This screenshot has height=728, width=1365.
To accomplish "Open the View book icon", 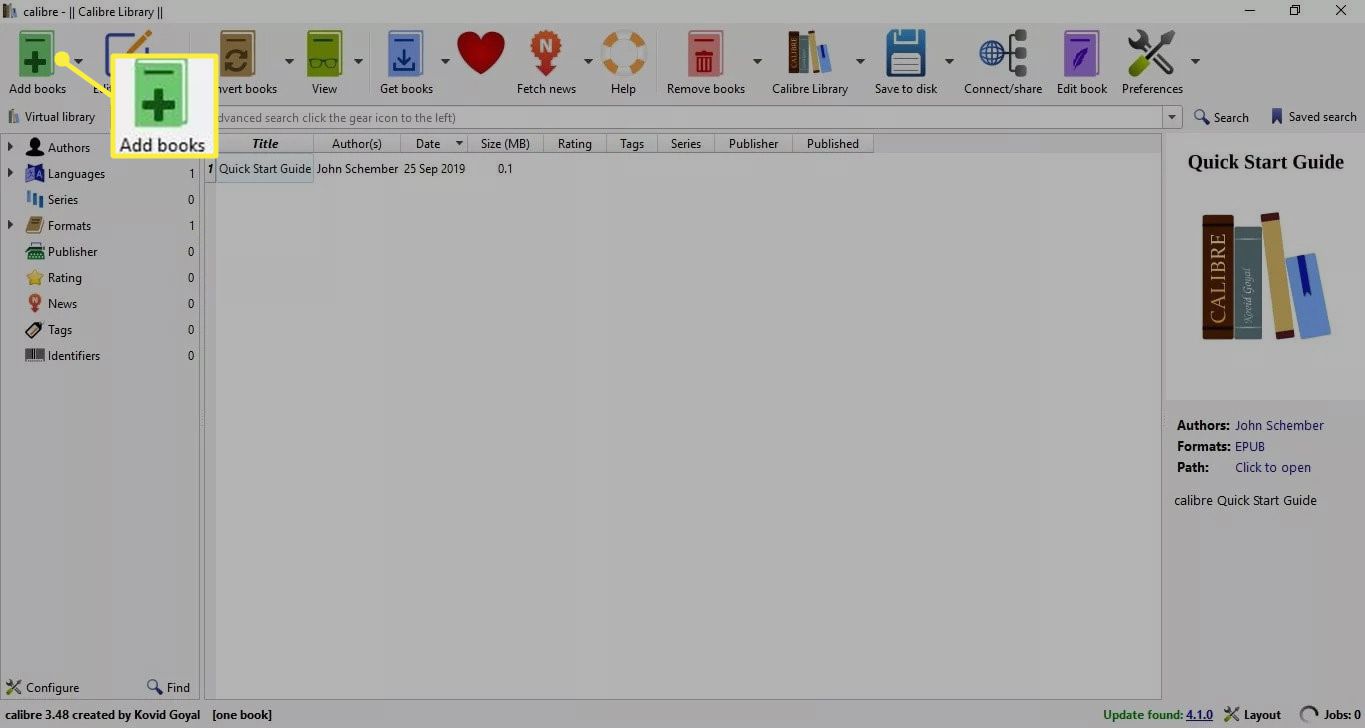I will [x=325, y=53].
